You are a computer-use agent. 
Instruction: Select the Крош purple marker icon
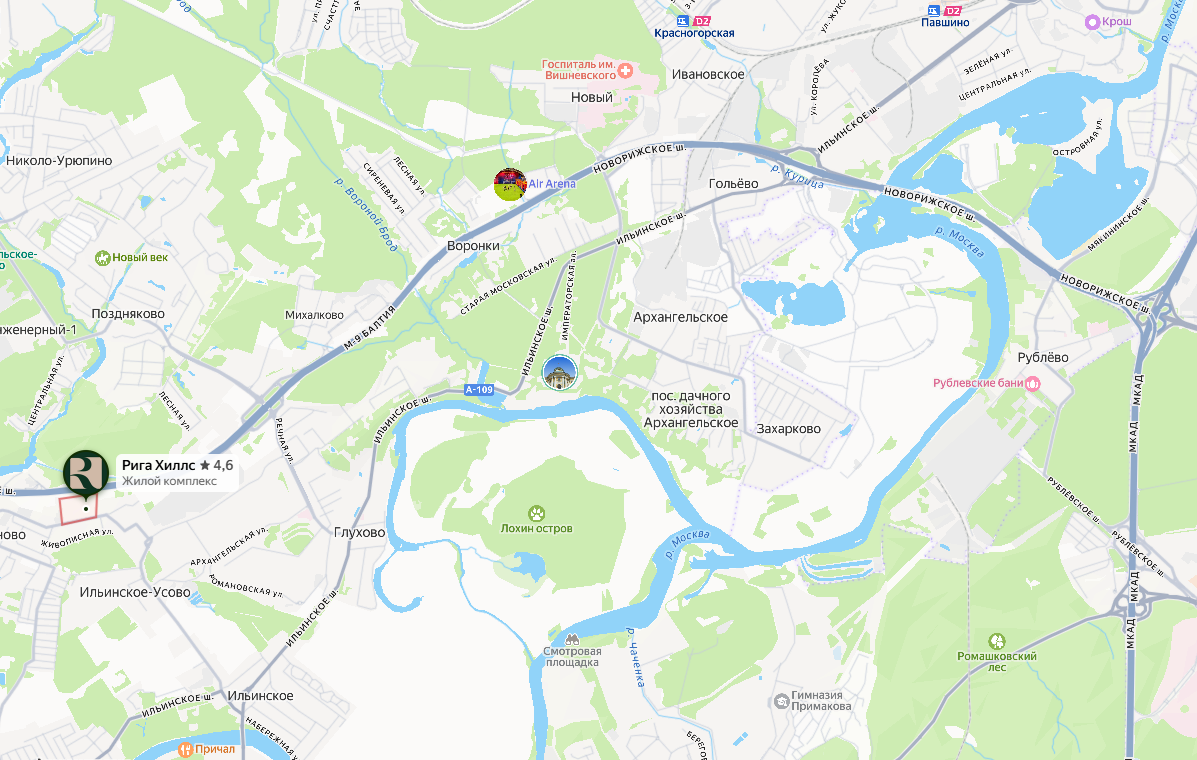(1092, 22)
